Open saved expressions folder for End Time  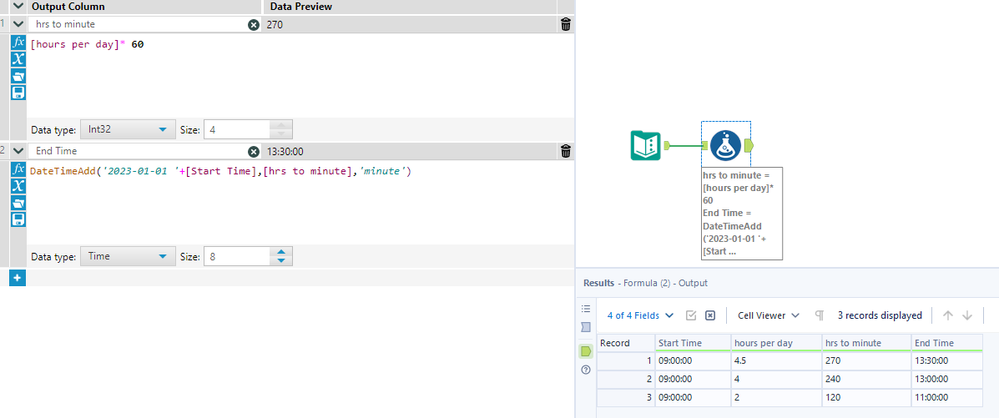(x=18, y=203)
